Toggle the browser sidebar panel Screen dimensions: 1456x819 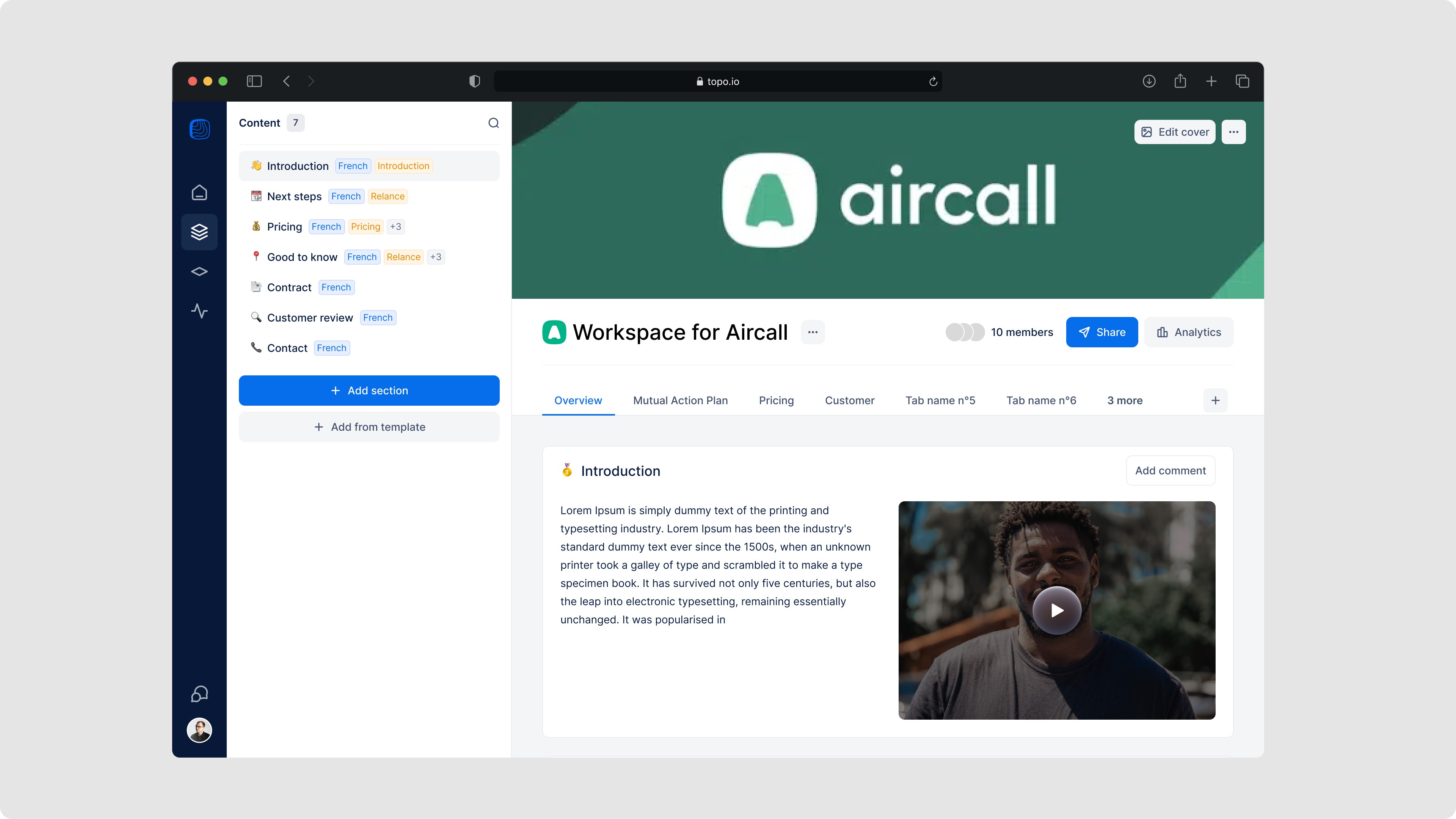(254, 82)
